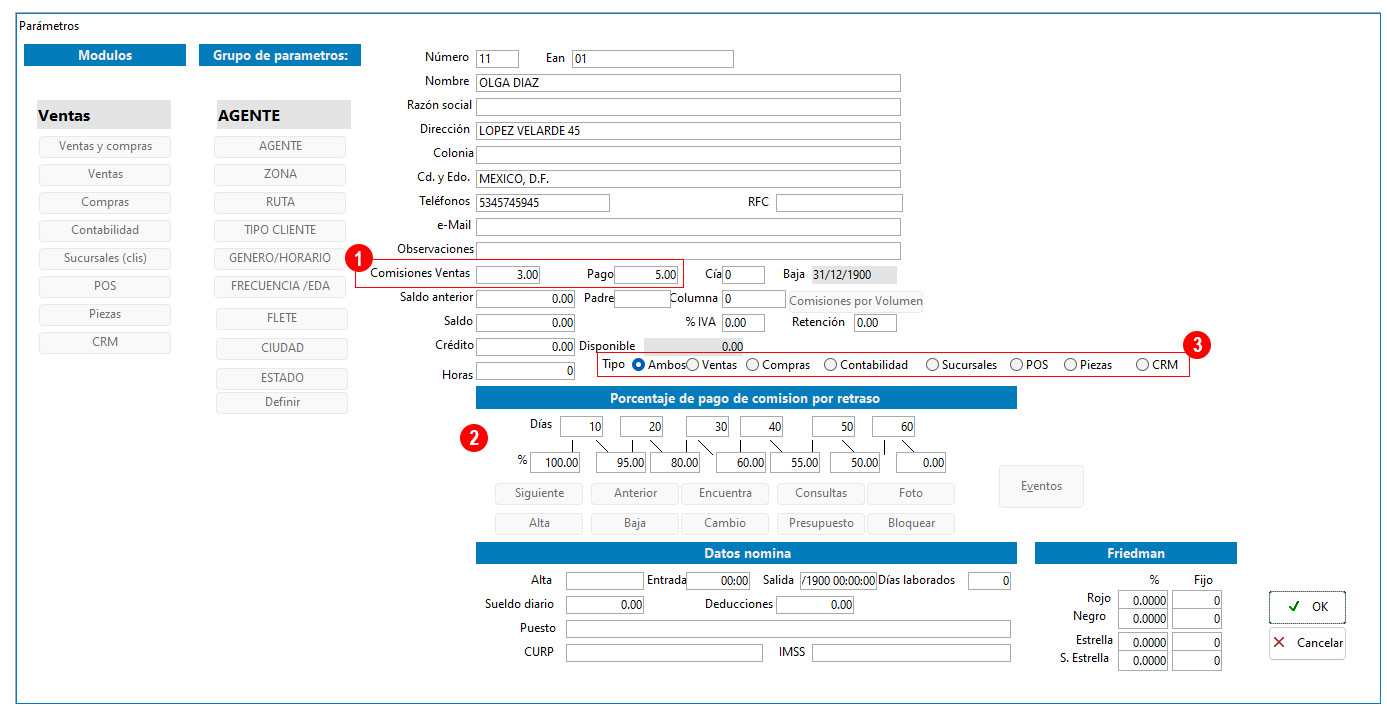
Task: Click the Crédito field
Action: [525, 347]
